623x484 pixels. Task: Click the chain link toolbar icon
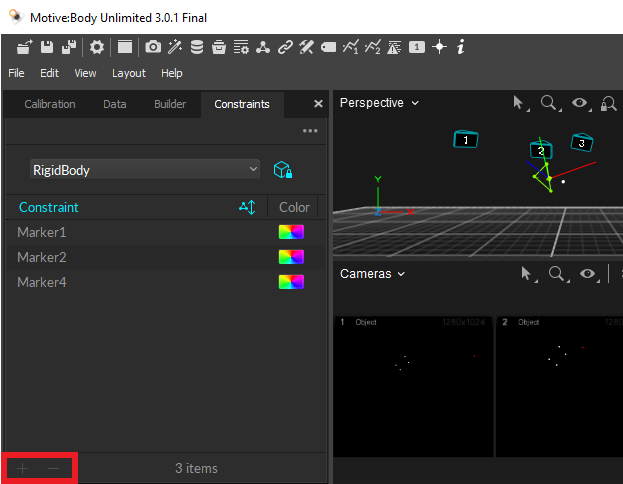285,47
